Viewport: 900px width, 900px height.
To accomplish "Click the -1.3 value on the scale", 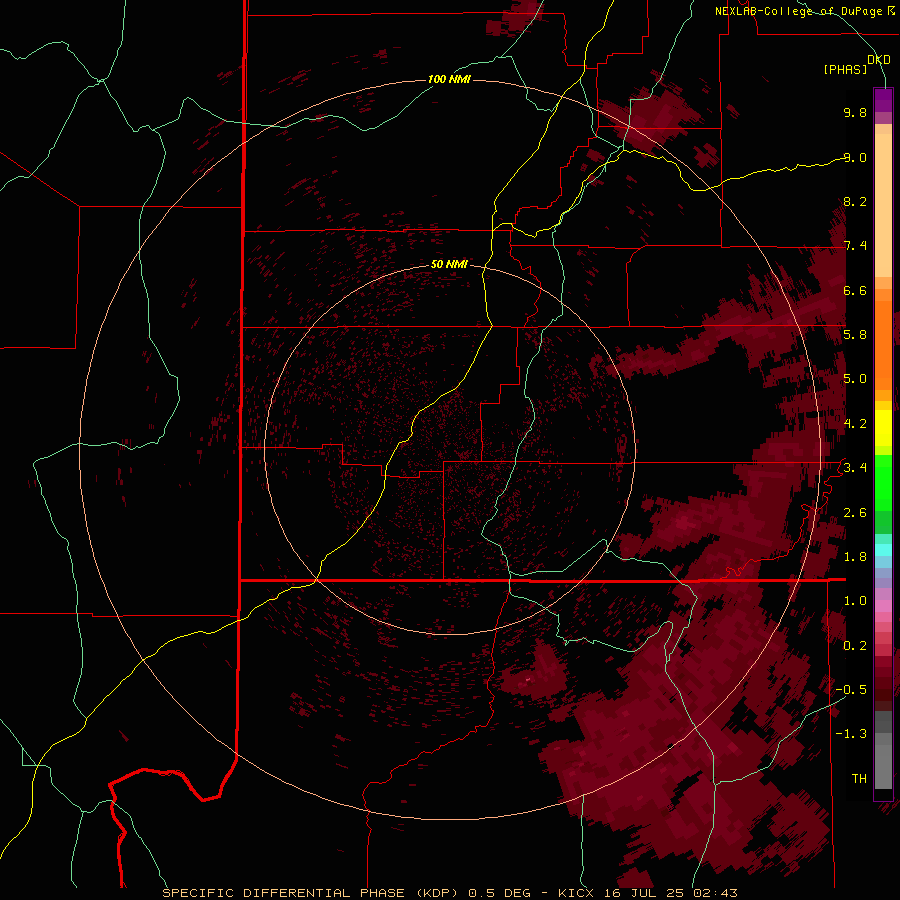I will [851, 734].
